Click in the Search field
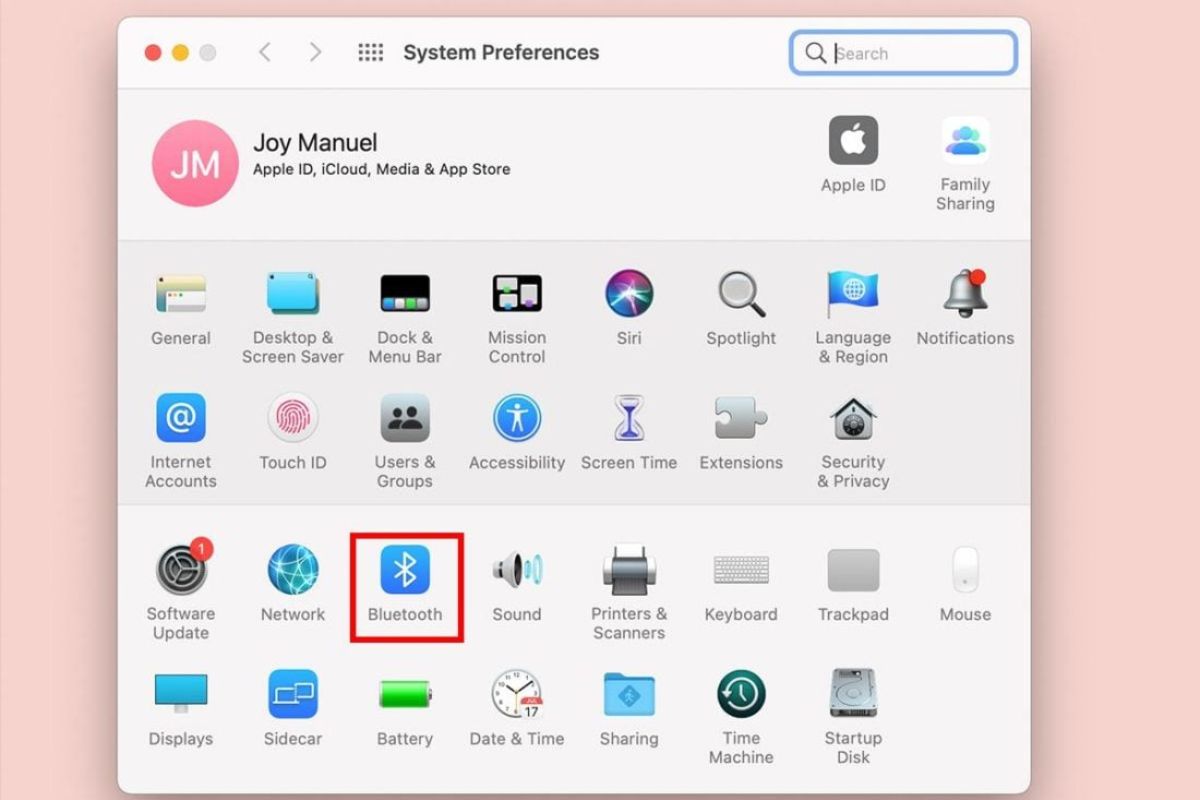The image size is (1200, 800). 904,53
